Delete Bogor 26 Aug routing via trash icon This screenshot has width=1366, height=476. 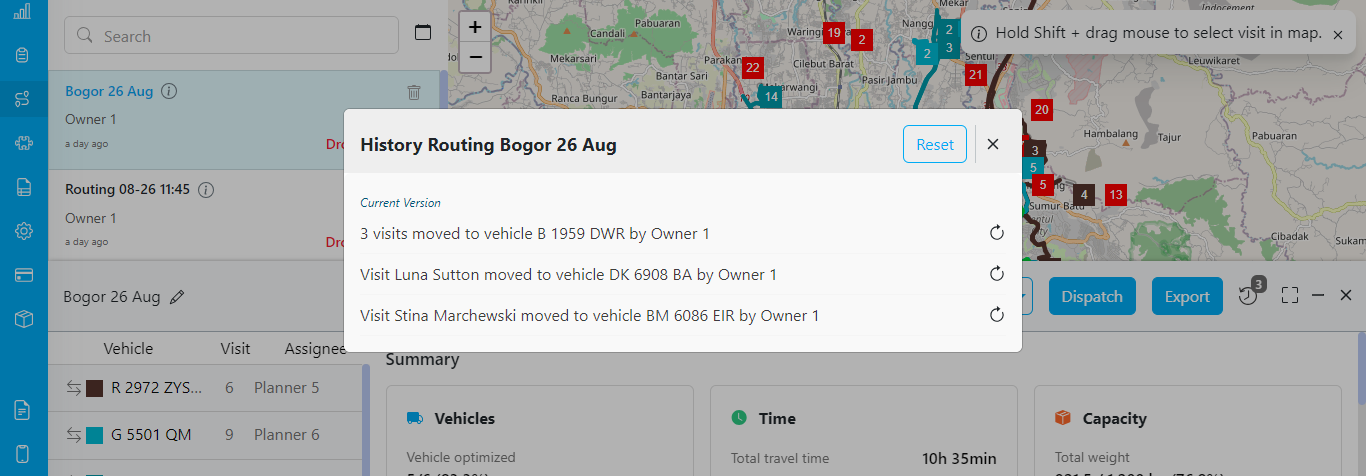414,92
